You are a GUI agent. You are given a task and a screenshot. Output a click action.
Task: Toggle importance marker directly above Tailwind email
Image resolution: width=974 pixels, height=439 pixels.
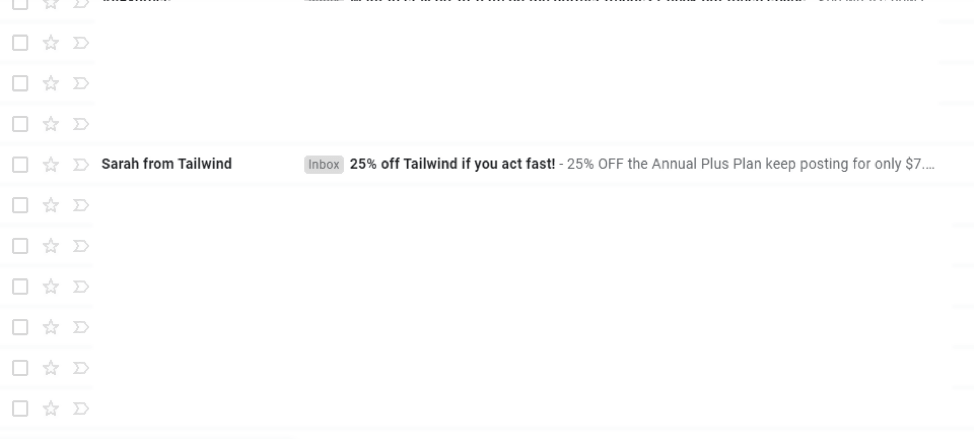[81, 124]
